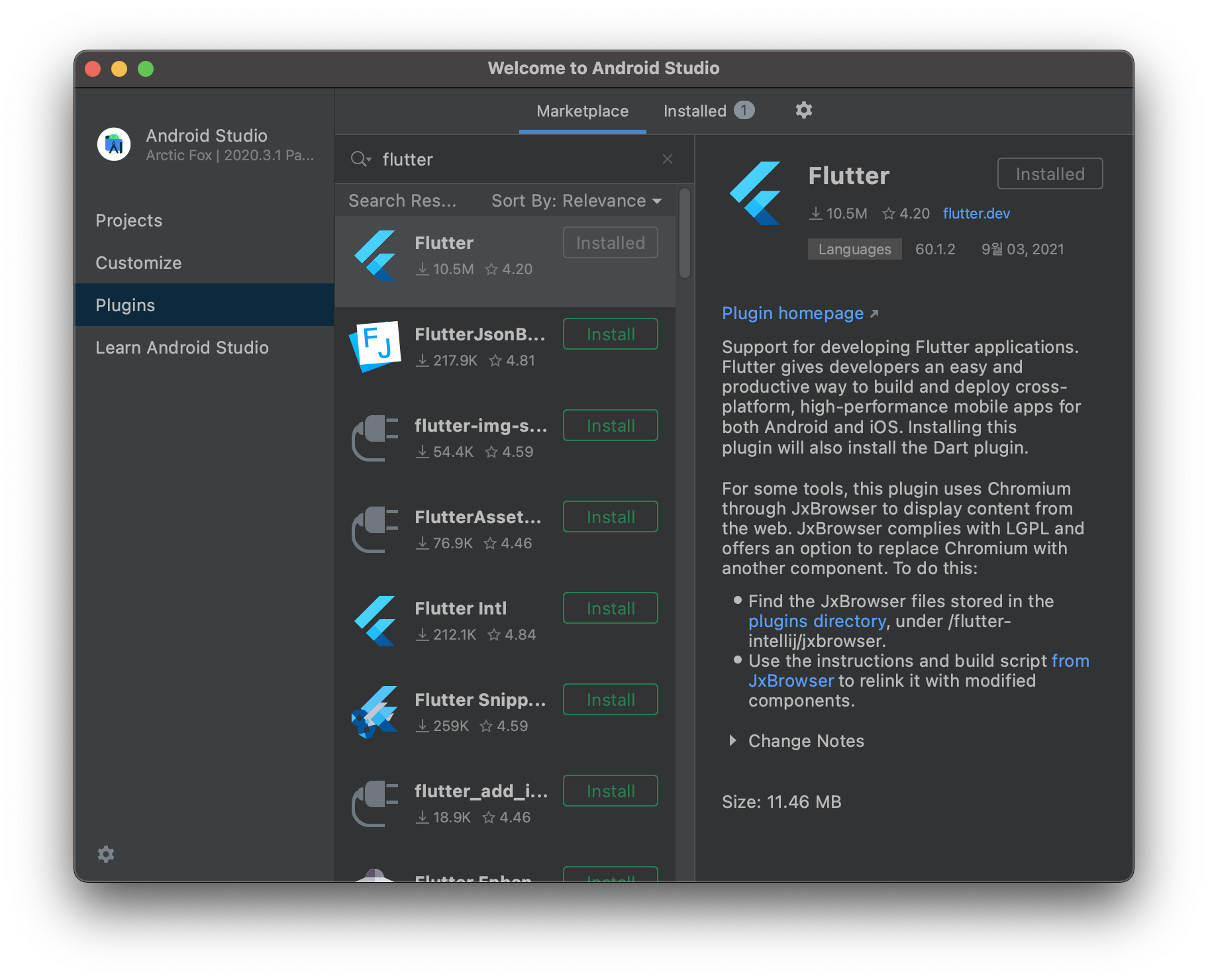Viewport: 1208px width, 980px height.
Task: Install FlutterJsonBeanFactory plugin
Action: point(610,334)
